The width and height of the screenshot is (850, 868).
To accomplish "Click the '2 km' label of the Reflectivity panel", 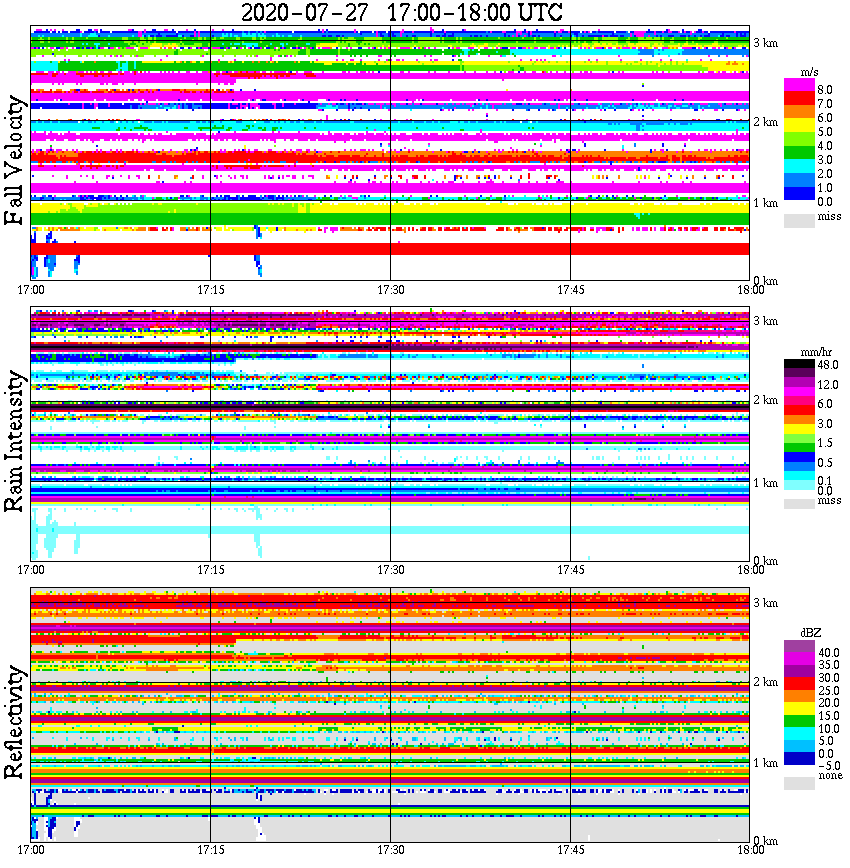I will coord(765,682).
